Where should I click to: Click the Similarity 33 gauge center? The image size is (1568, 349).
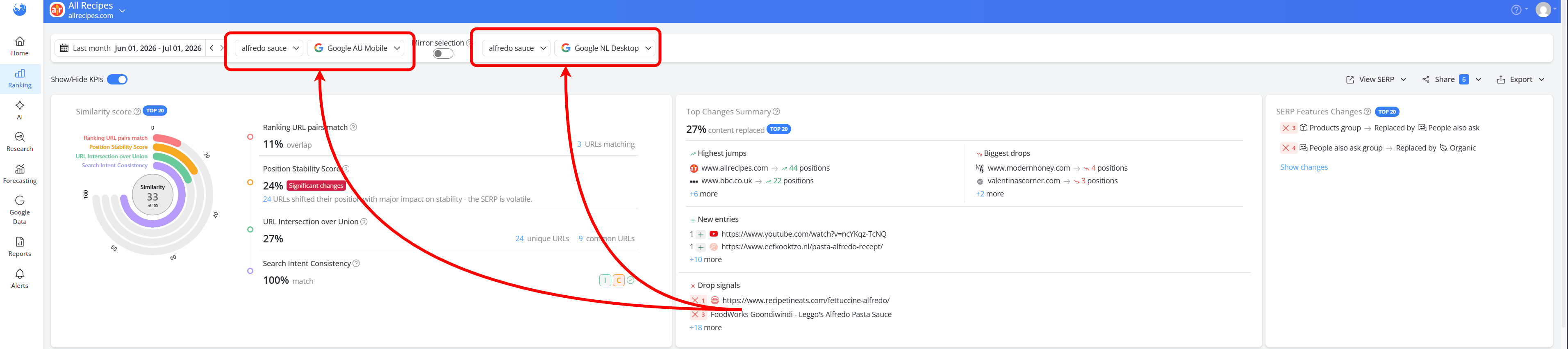tap(153, 196)
